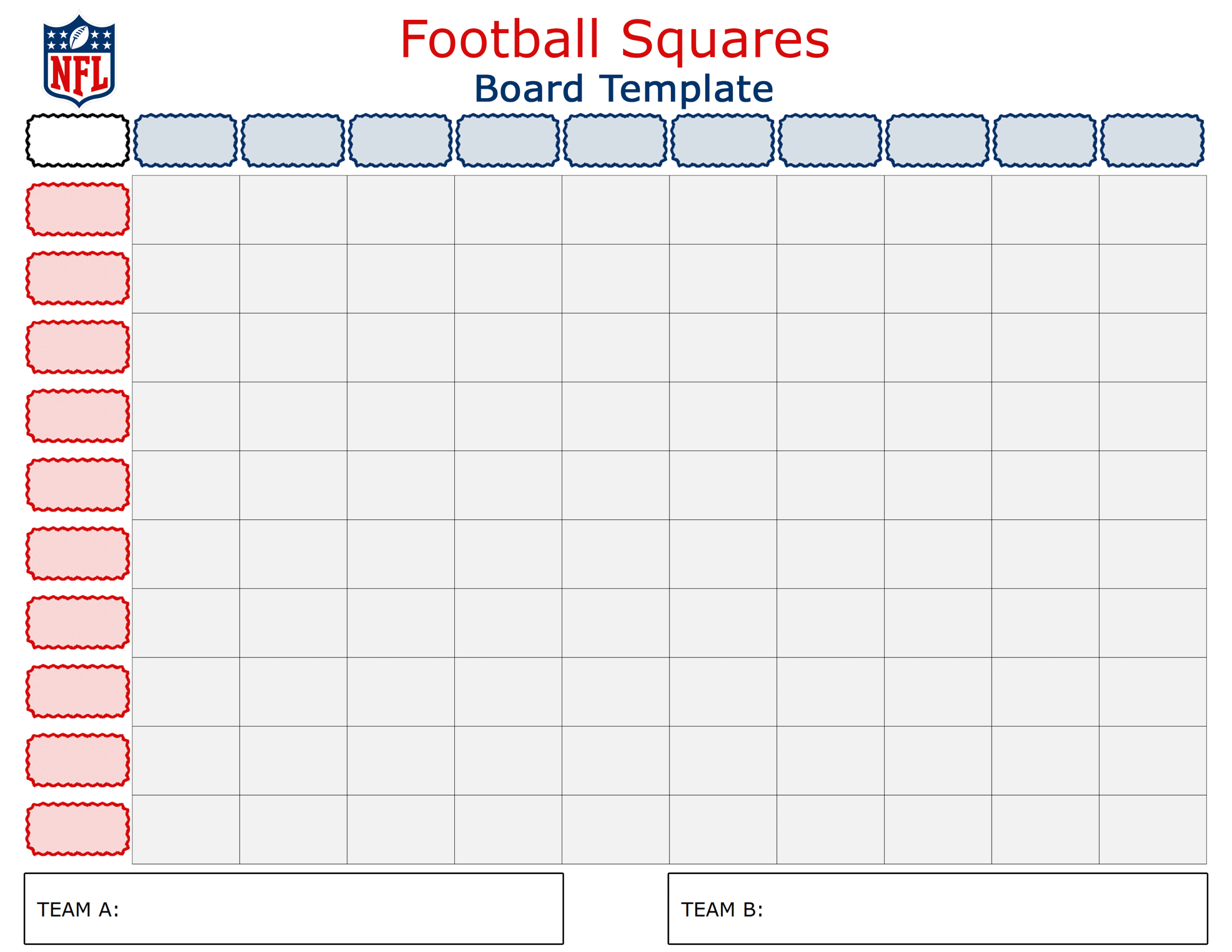Click the eighth blue header box
The height and width of the screenshot is (952, 1232).
click(x=937, y=141)
